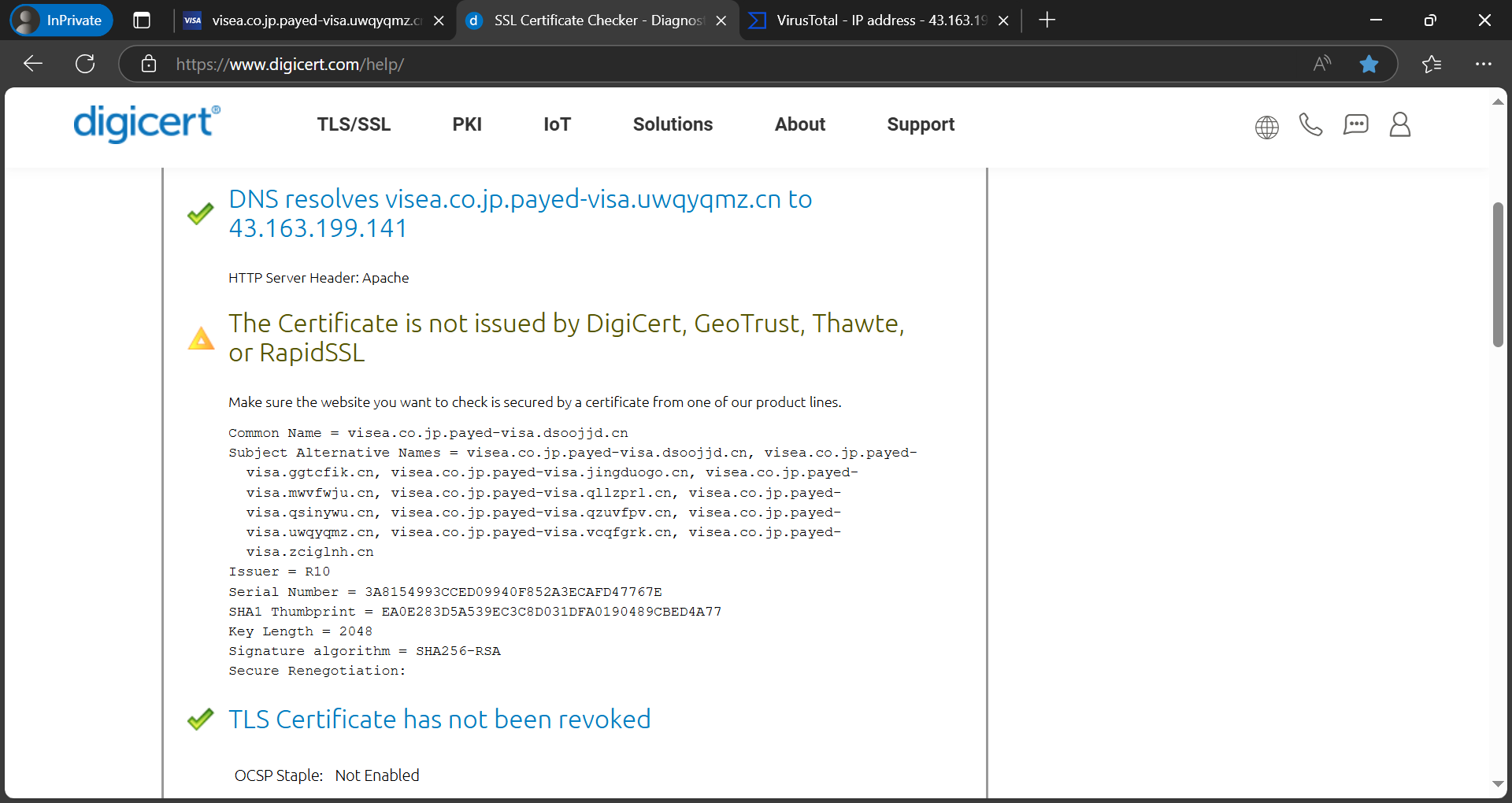
Task: Click the yellow warning triangle icon
Action: pyautogui.click(x=201, y=339)
